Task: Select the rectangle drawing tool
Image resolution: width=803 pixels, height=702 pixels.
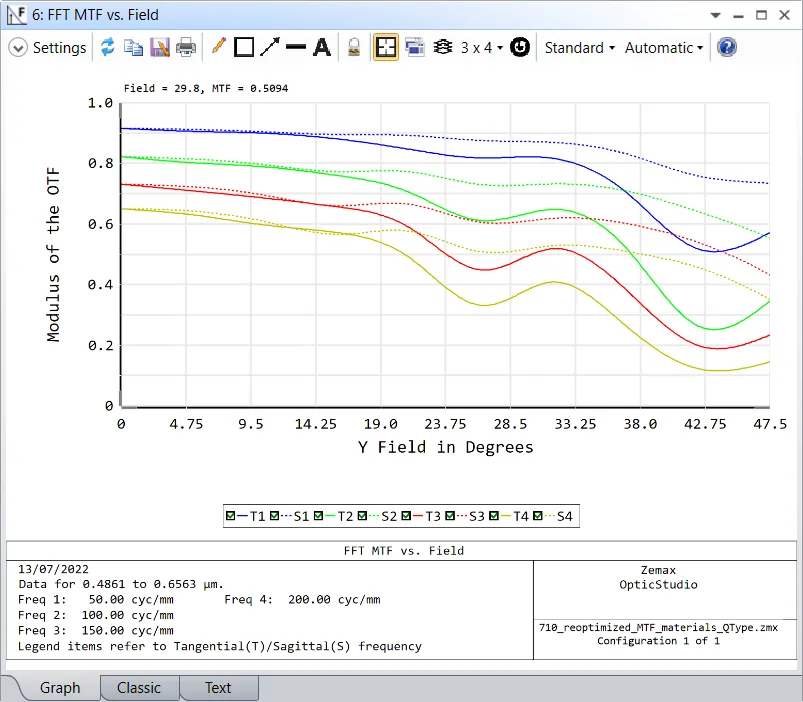Action: tap(244, 47)
